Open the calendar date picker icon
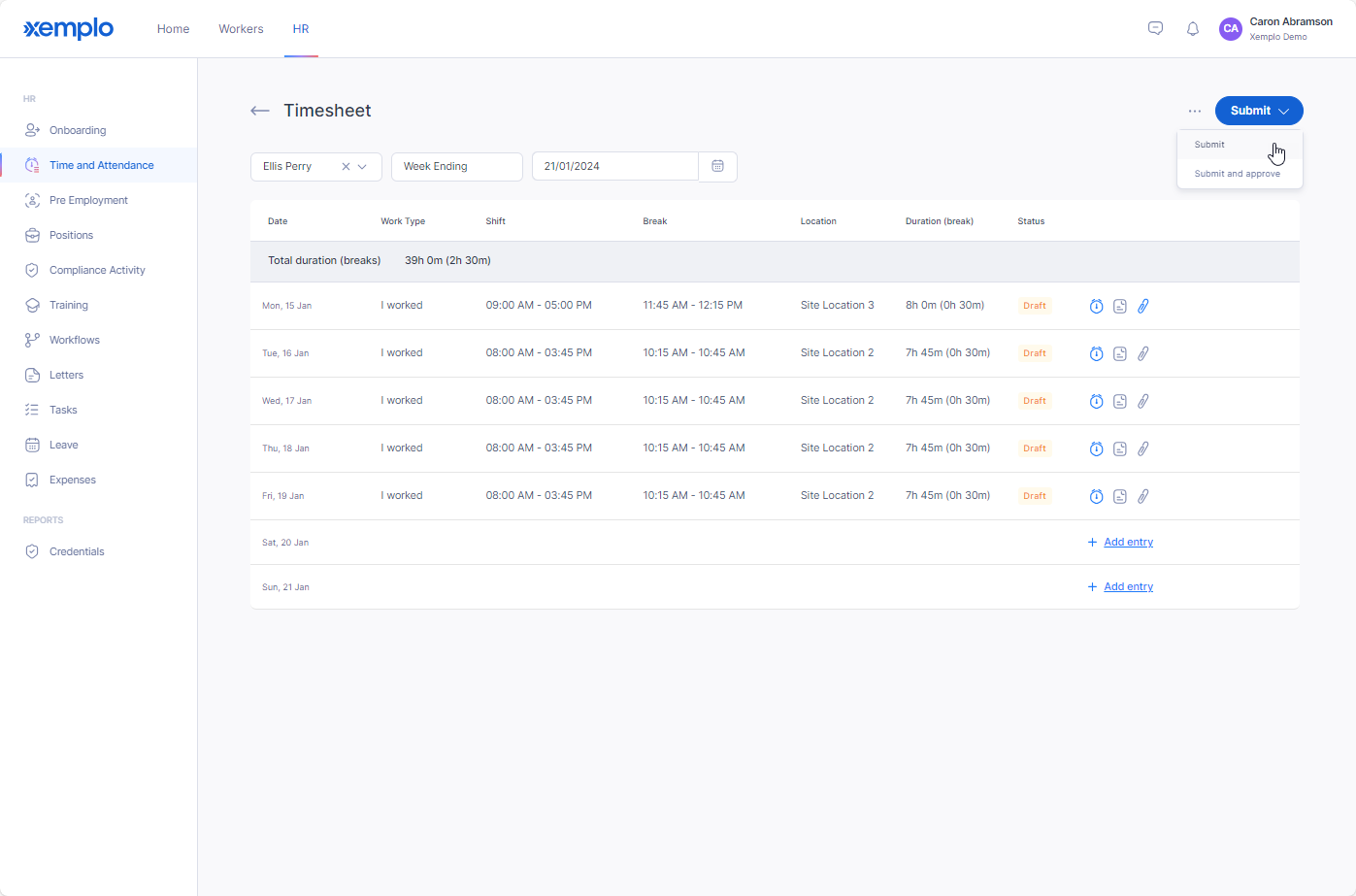This screenshot has width=1356, height=896. tap(718, 166)
